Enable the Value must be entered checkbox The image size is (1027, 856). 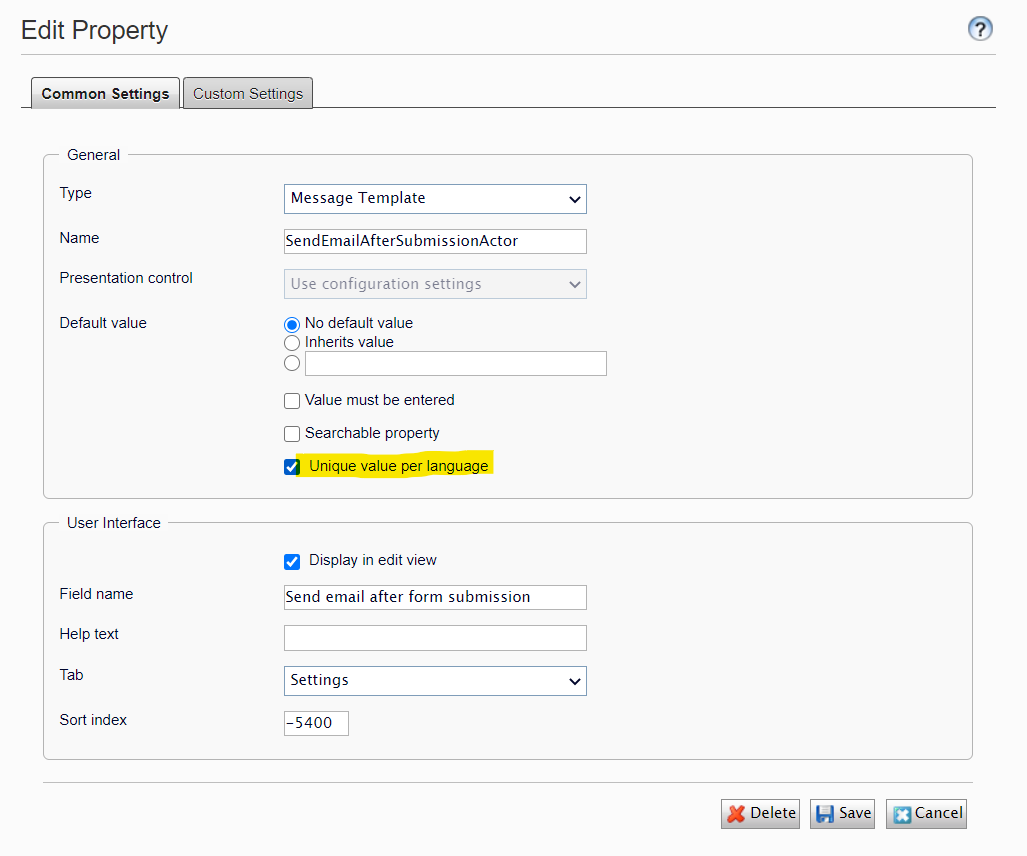click(x=292, y=401)
